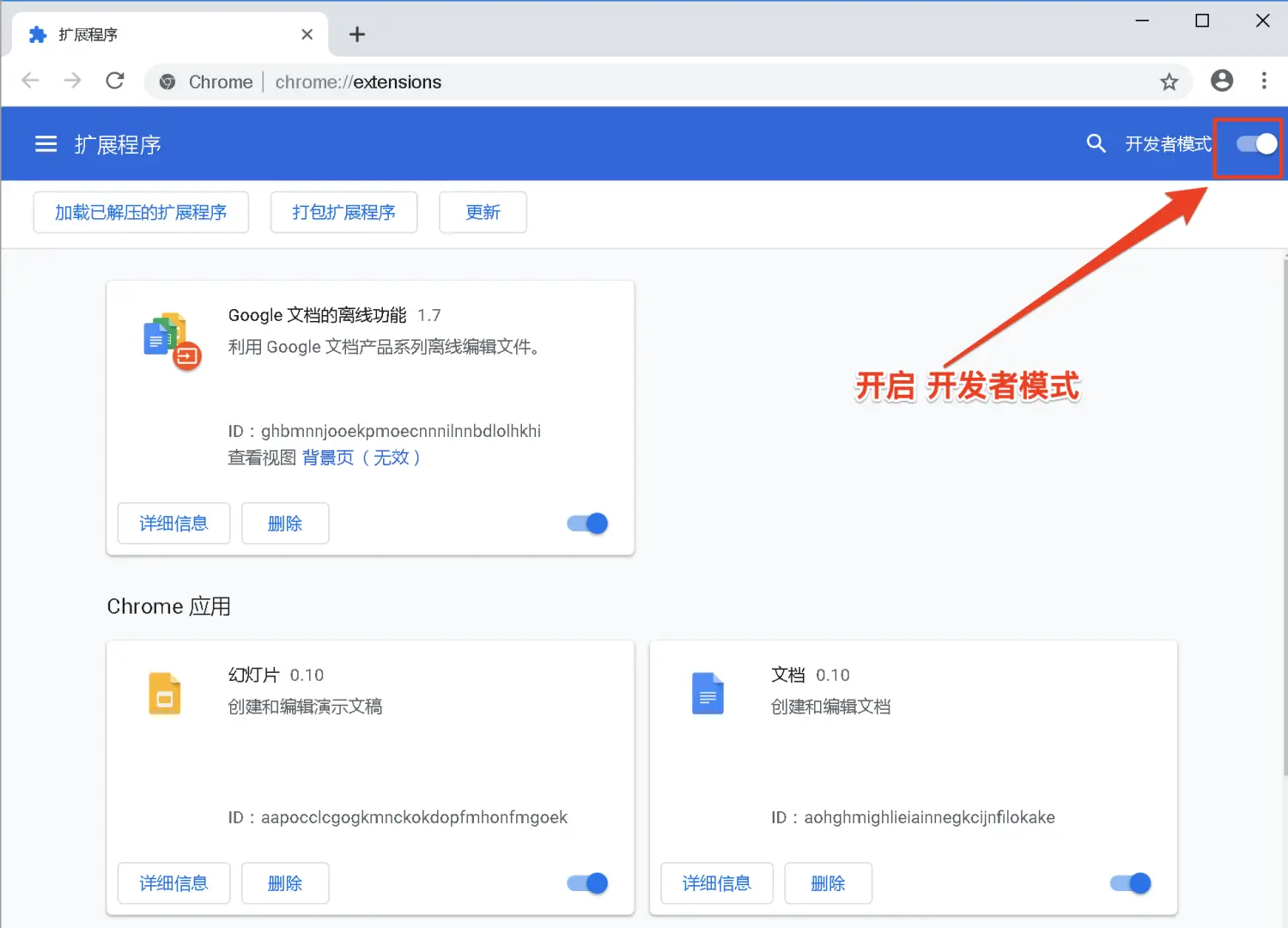Click the 文档 app icon
The width and height of the screenshot is (1288, 928).
(x=708, y=694)
